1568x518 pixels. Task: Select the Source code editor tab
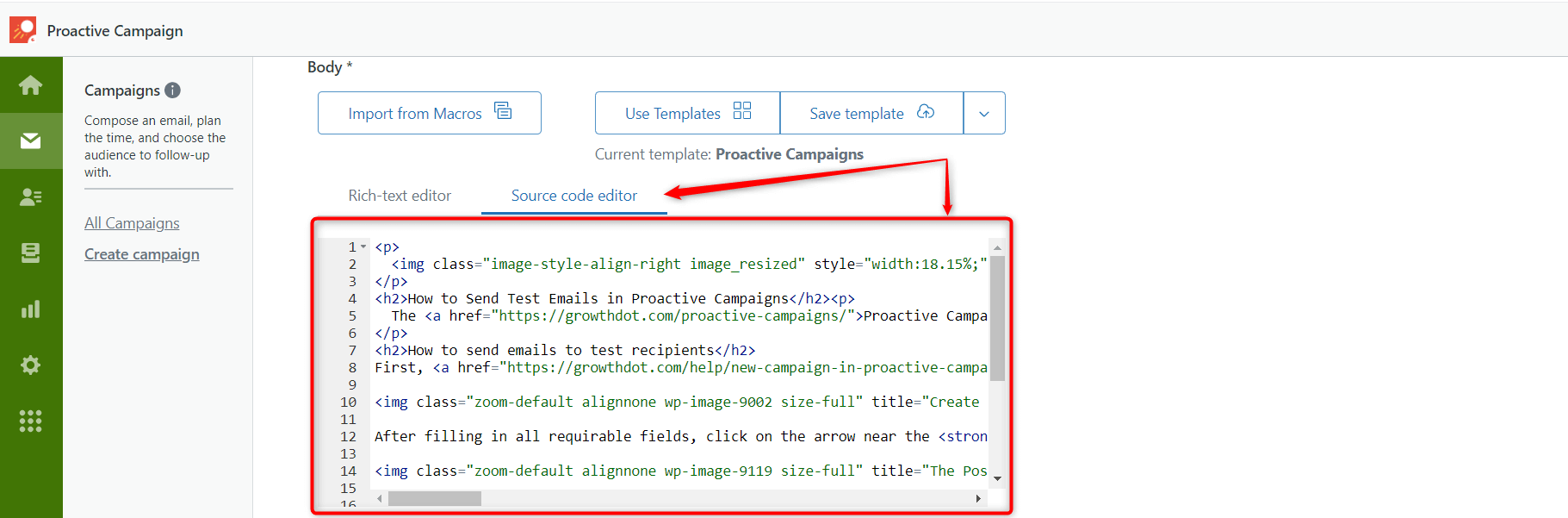click(574, 196)
